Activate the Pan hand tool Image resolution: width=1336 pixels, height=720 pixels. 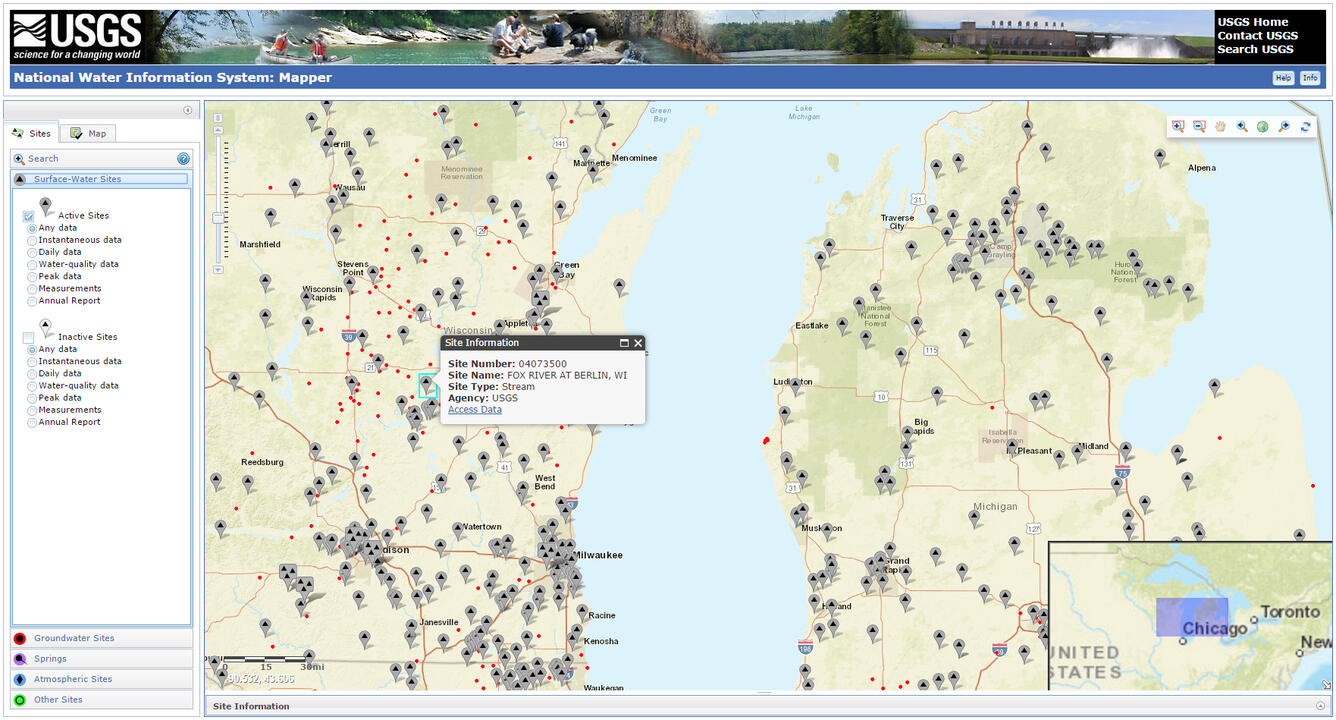point(1220,126)
